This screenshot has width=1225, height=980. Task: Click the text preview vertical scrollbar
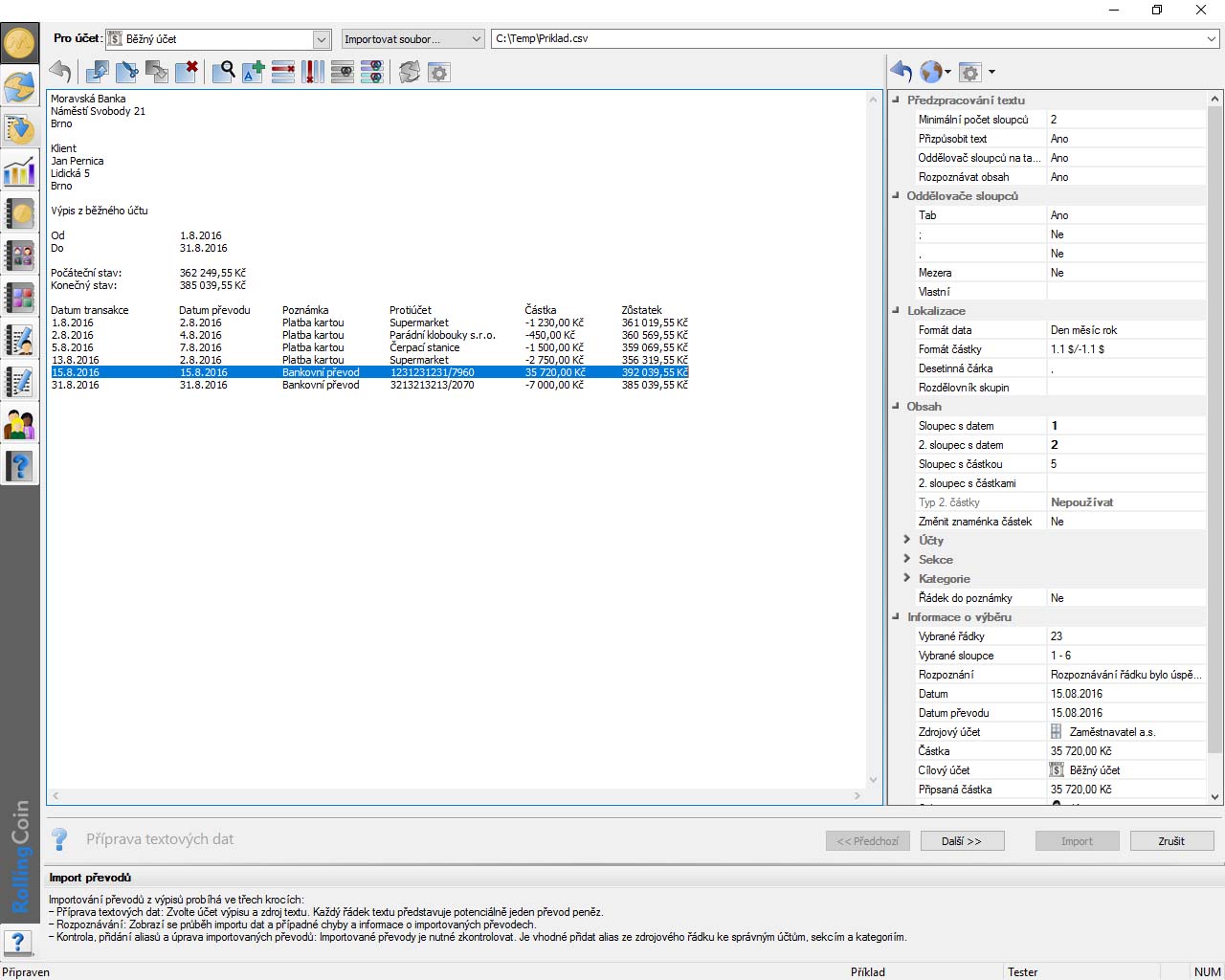pyautogui.click(x=873, y=439)
